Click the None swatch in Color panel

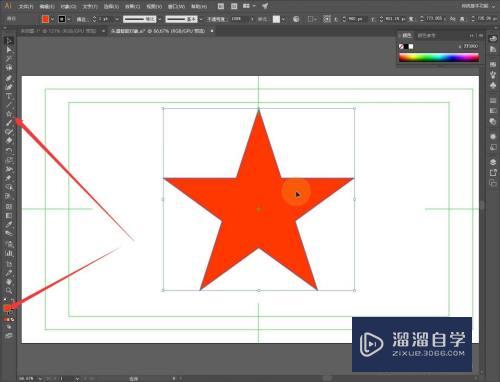[x=401, y=46]
